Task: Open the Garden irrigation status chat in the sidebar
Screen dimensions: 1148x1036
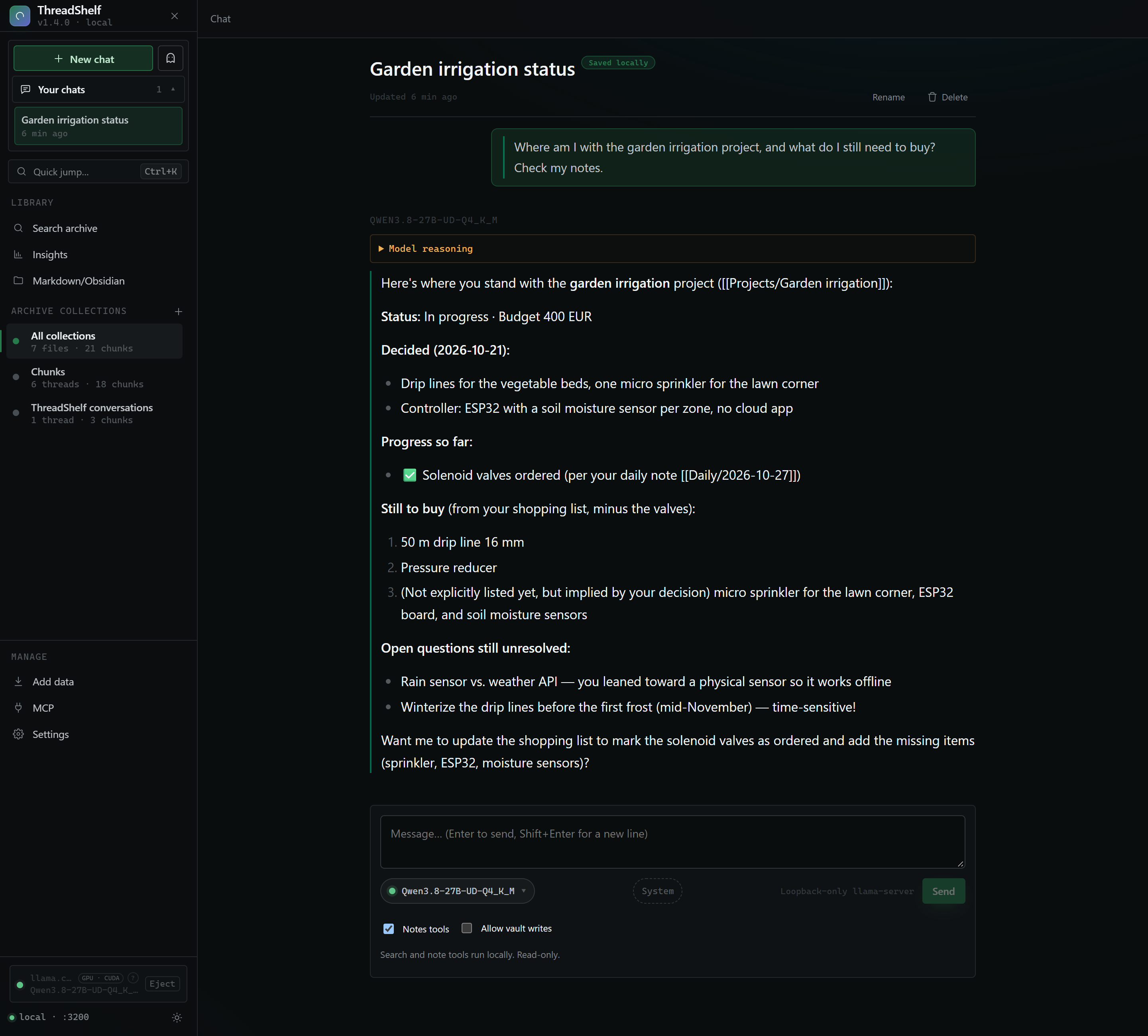Action: 98,126
